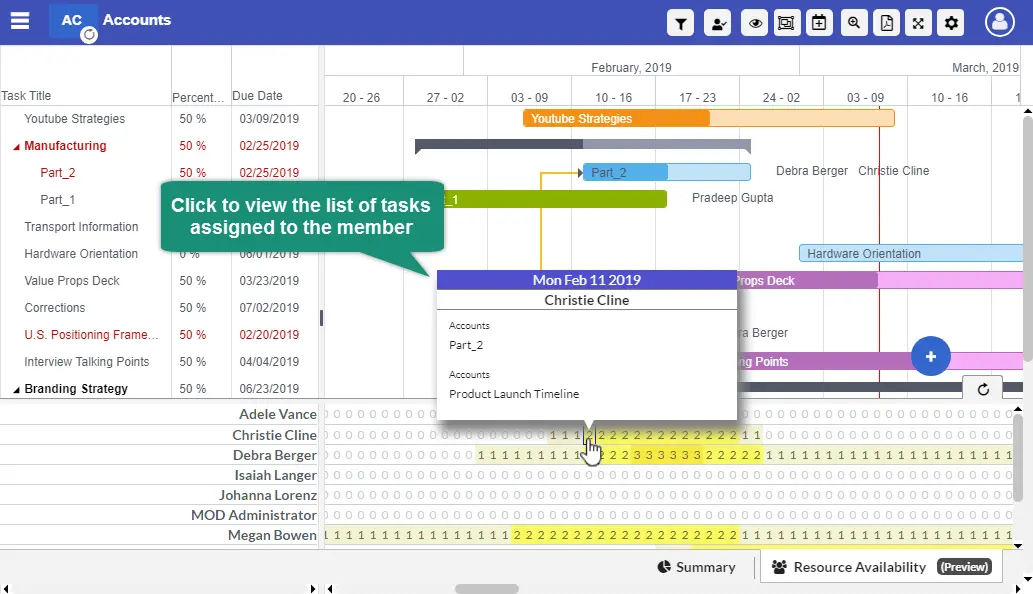
Task: Click the calendar add icon
Action: pyautogui.click(x=819, y=23)
